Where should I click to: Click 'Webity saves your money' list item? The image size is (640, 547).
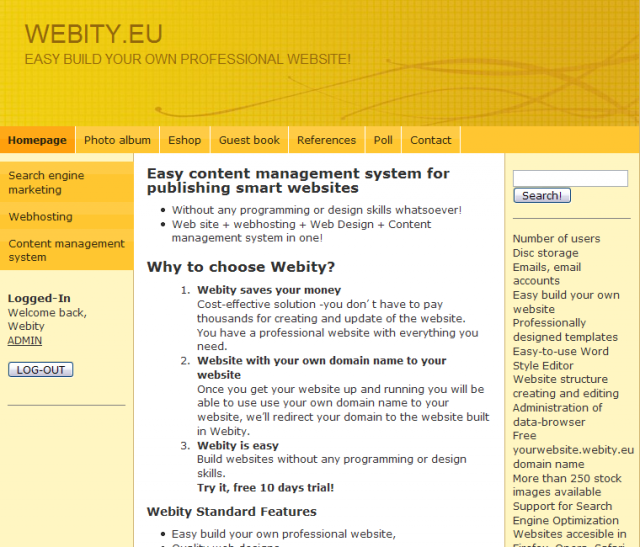click(x=269, y=290)
